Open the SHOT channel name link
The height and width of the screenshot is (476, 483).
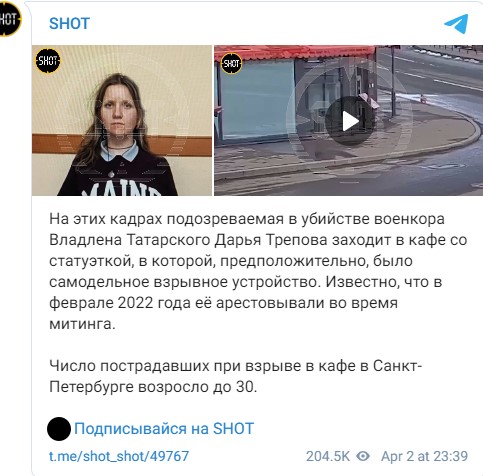(69, 23)
